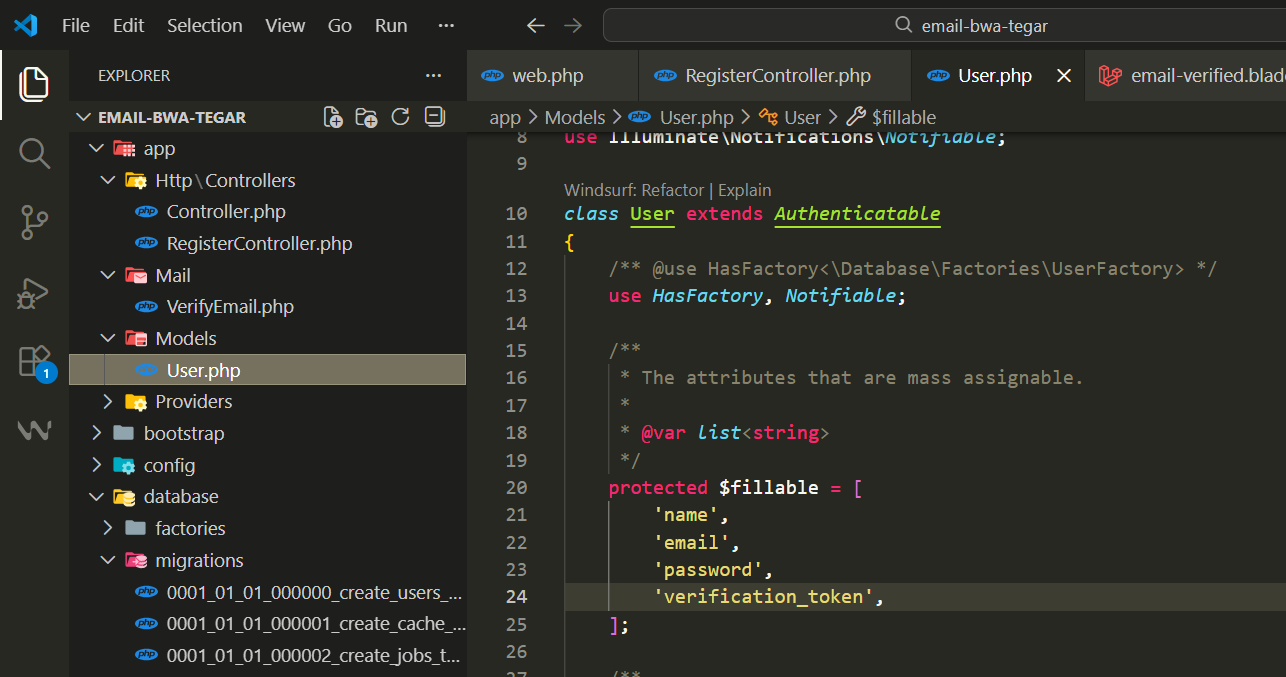Open Explorer more actions ellipsis menu
The height and width of the screenshot is (677, 1286).
point(433,76)
